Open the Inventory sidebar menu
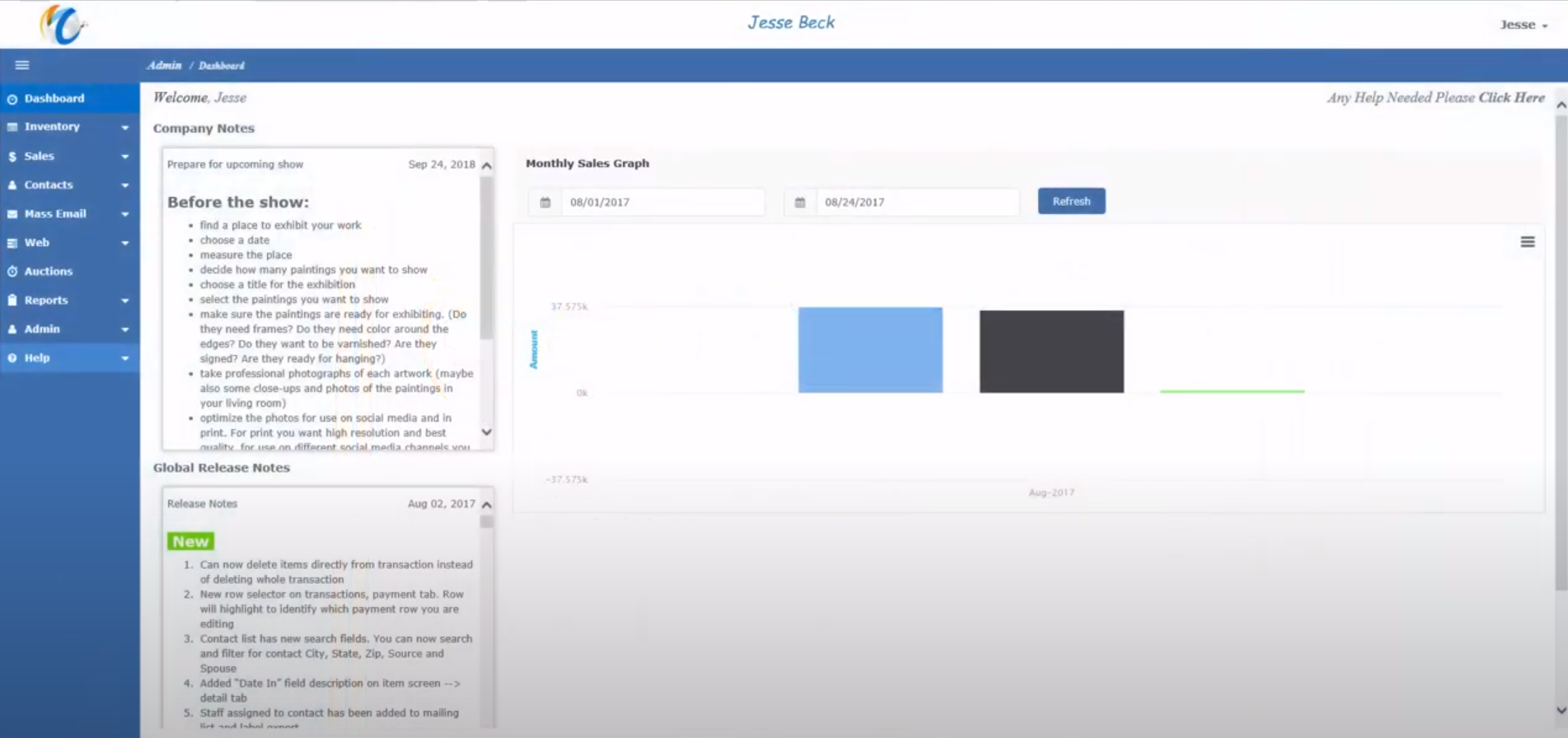Image resolution: width=1568 pixels, height=738 pixels. click(70, 127)
